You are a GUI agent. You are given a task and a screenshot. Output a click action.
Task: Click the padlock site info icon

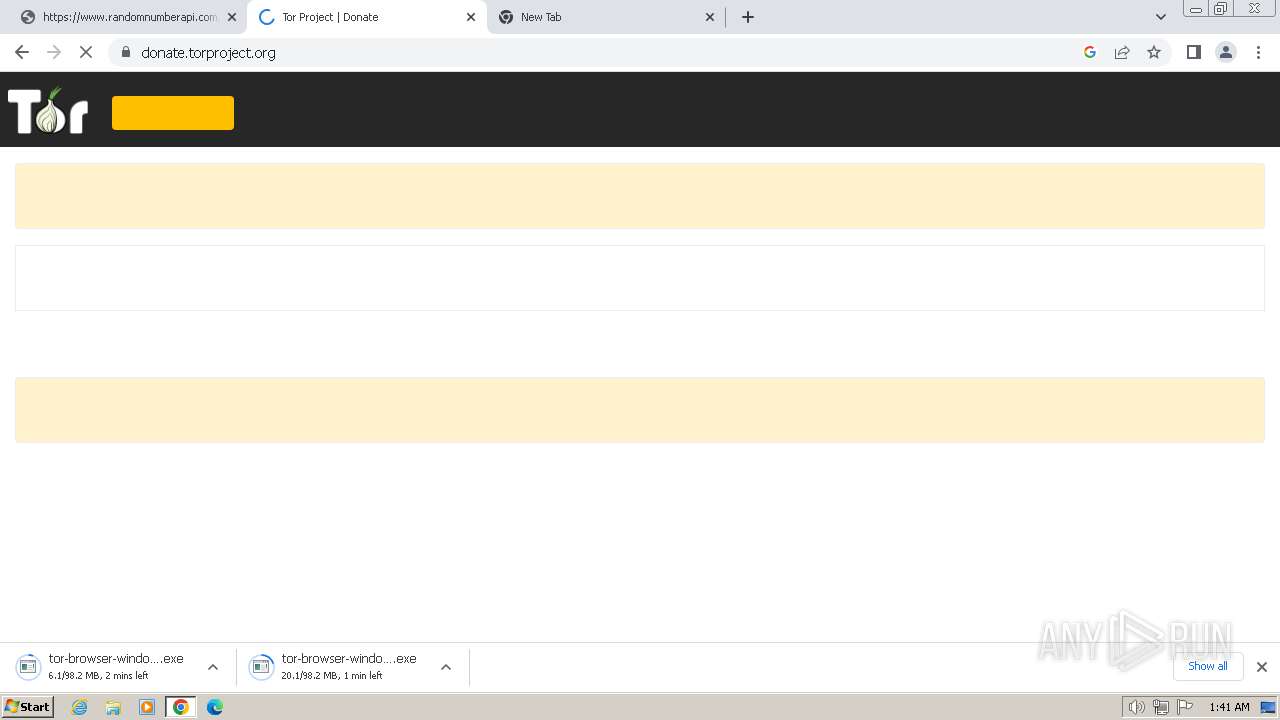pyautogui.click(x=126, y=52)
